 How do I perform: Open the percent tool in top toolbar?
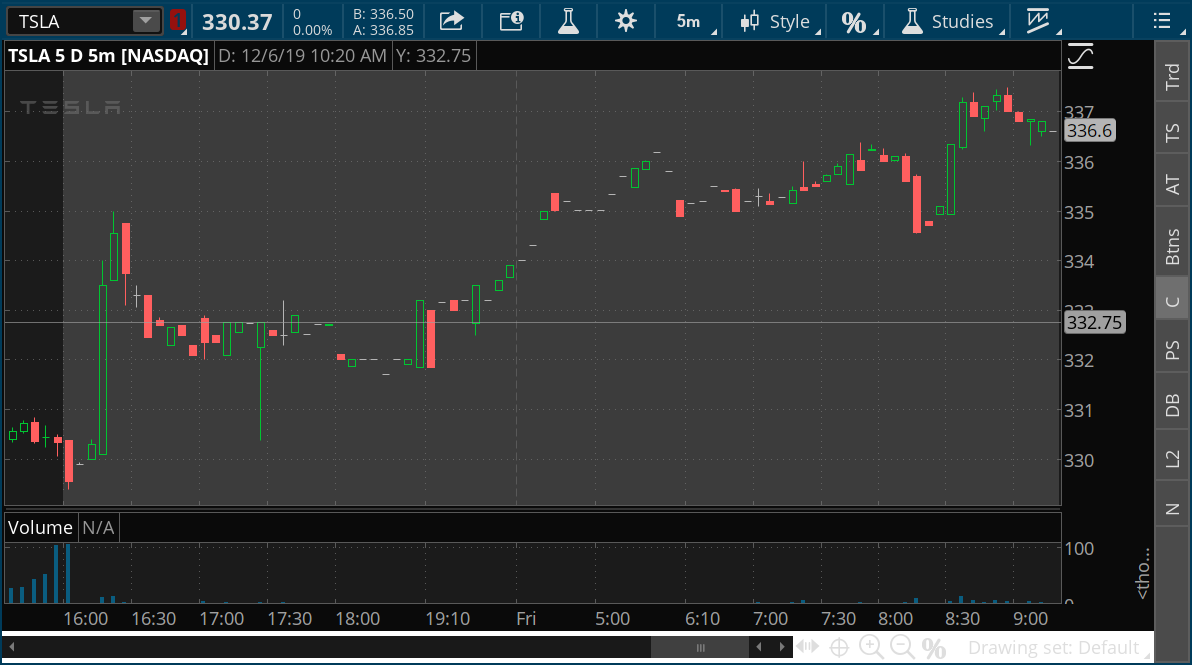854,22
